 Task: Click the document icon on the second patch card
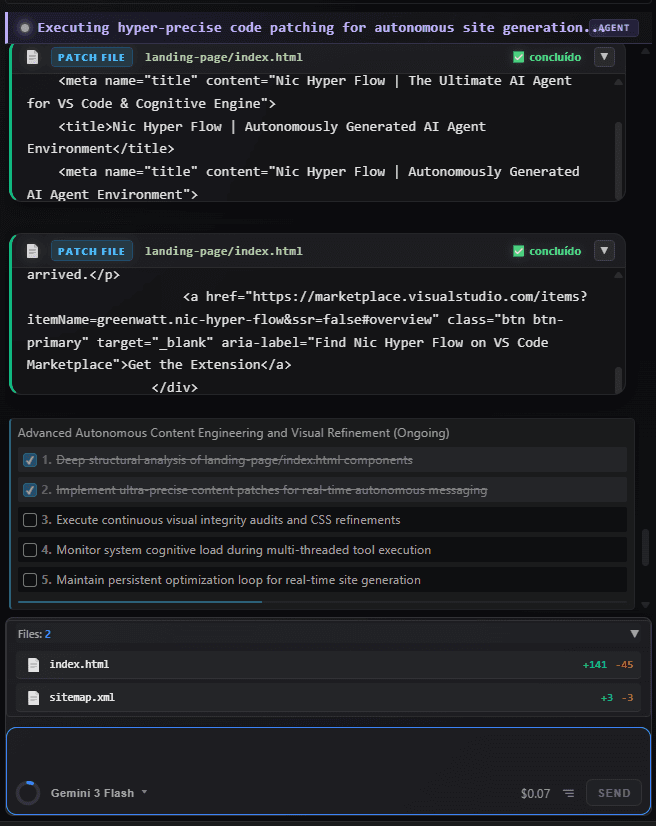pos(34,251)
